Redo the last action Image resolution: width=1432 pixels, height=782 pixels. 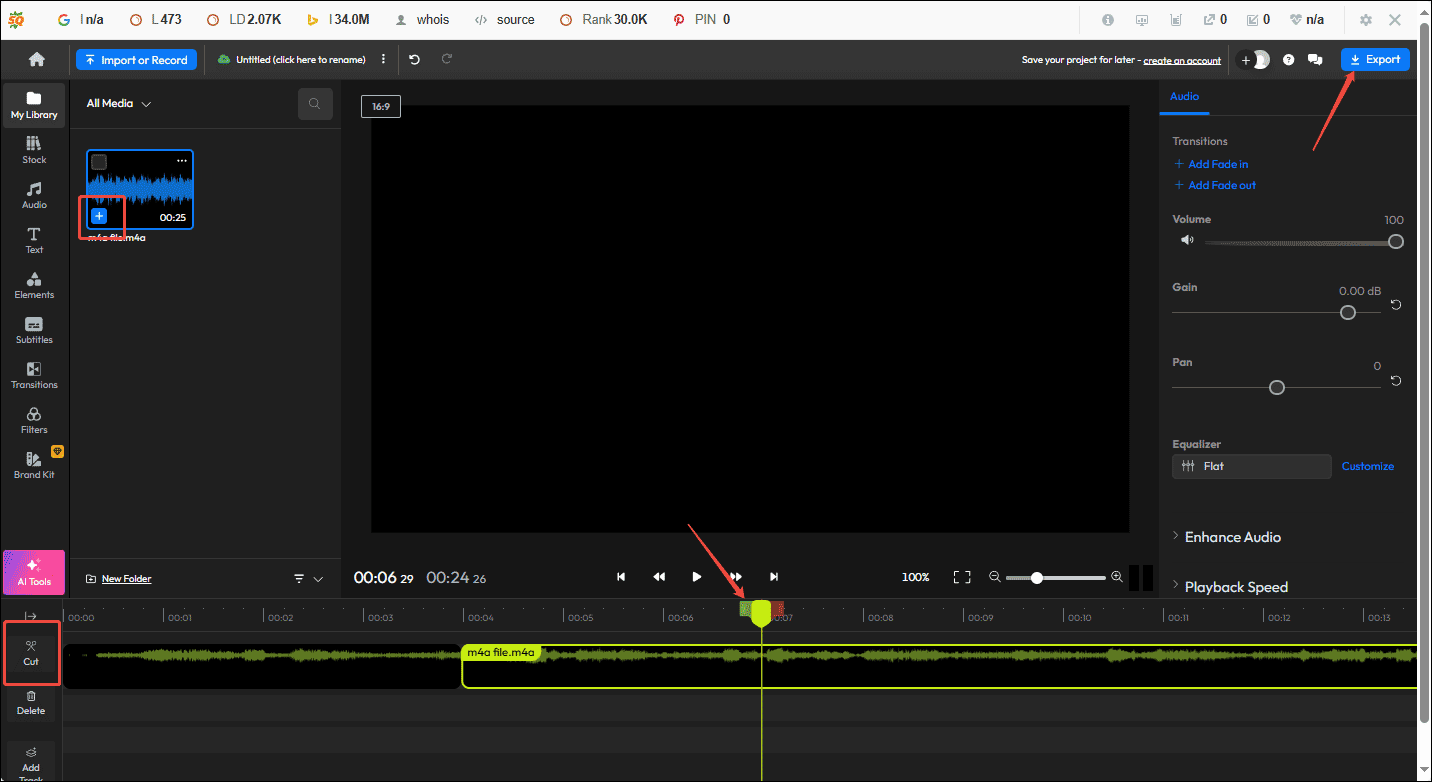tap(447, 60)
